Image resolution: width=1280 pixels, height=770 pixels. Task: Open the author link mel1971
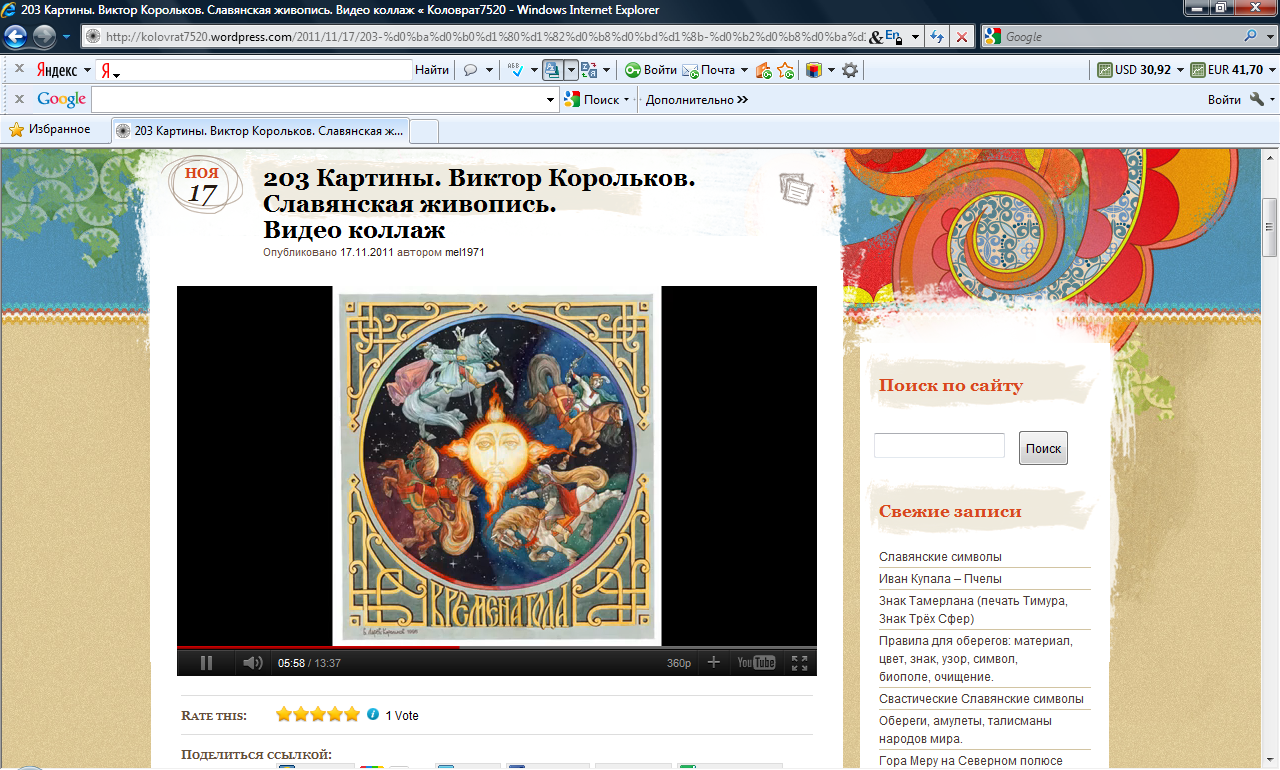pos(465,253)
